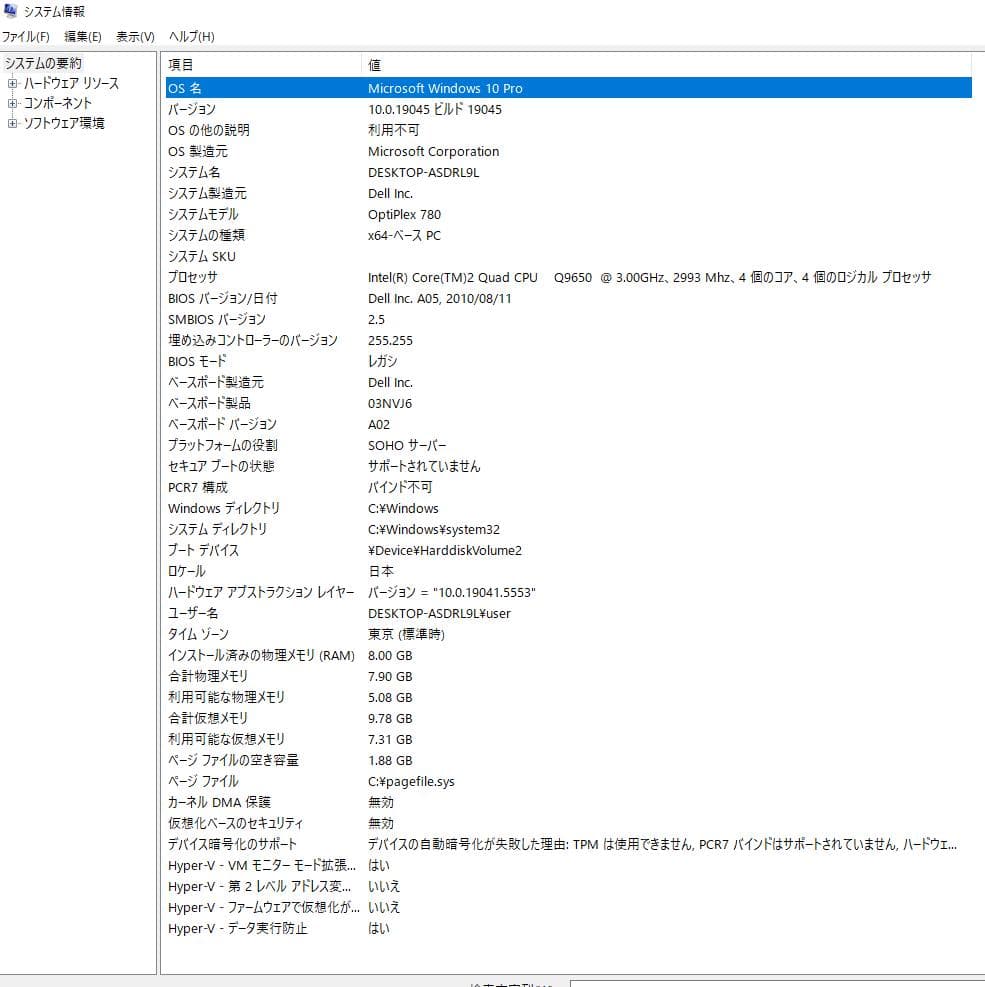Image resolution: width=985 pixels, height=987 pixels.
Task: Click the システム情報 icon in the title bar
Action: pyautogui.click(x=10, y=11)
